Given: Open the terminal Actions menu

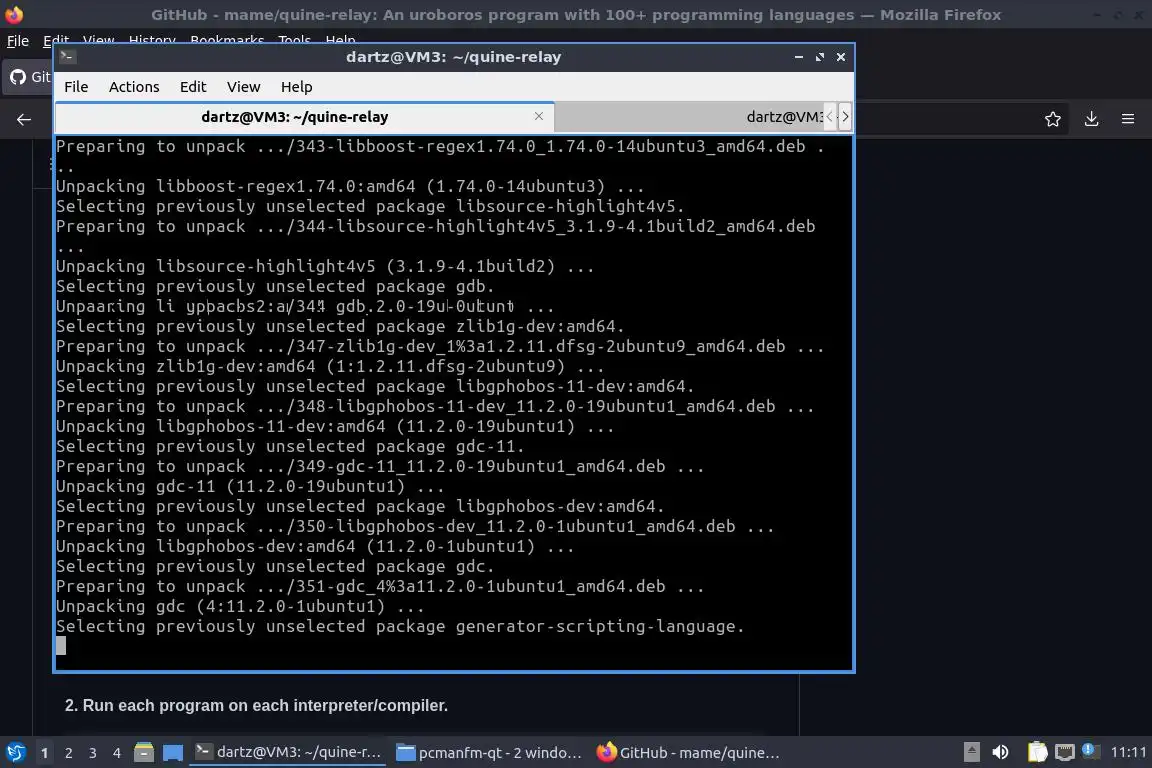Looking at the screenshot, I should pyautogui.click(x=134, y=87).
